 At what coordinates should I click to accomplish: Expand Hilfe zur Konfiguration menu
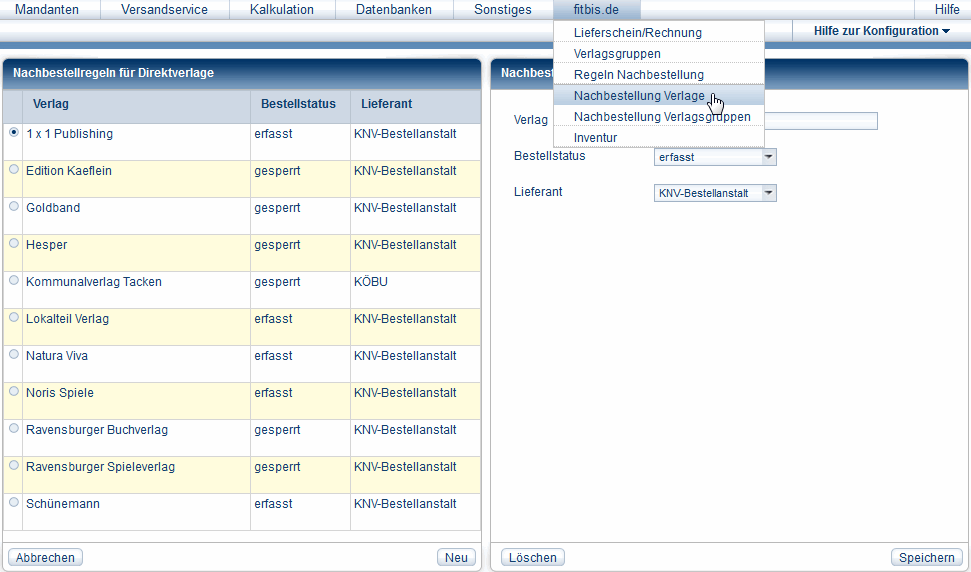coord(881,31)
